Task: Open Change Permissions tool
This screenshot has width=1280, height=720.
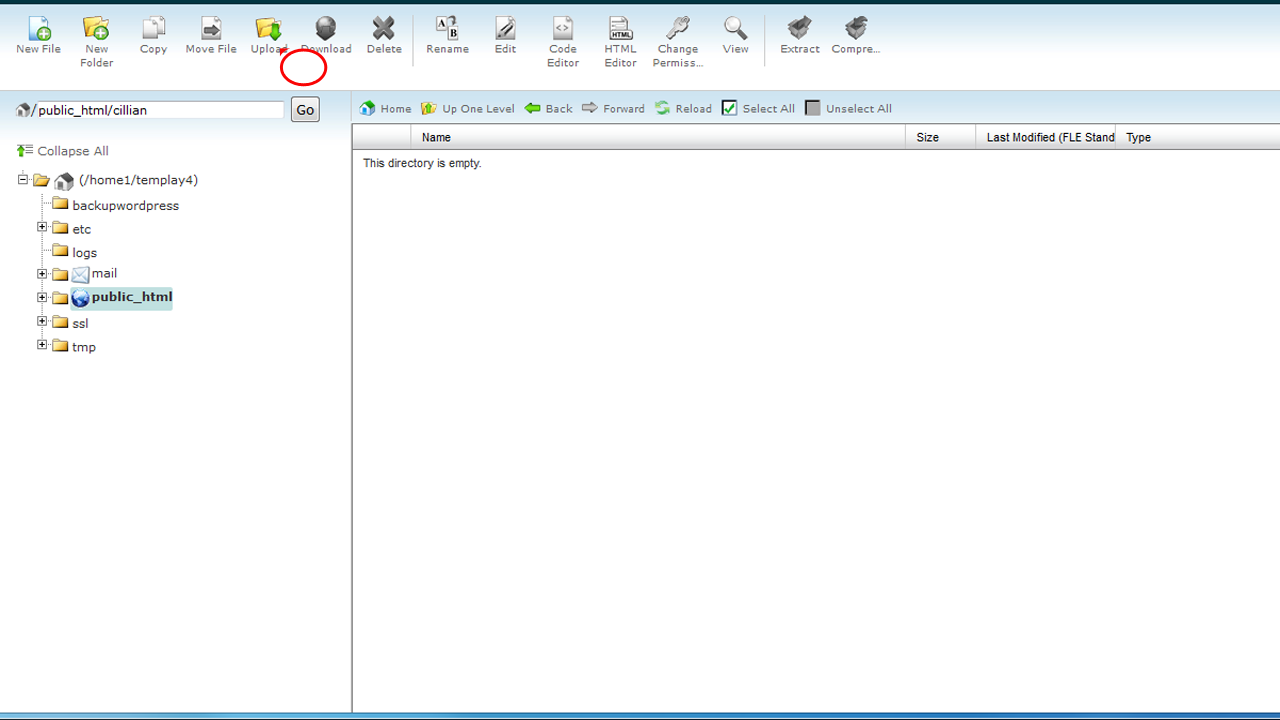Action: pos(678,28)
